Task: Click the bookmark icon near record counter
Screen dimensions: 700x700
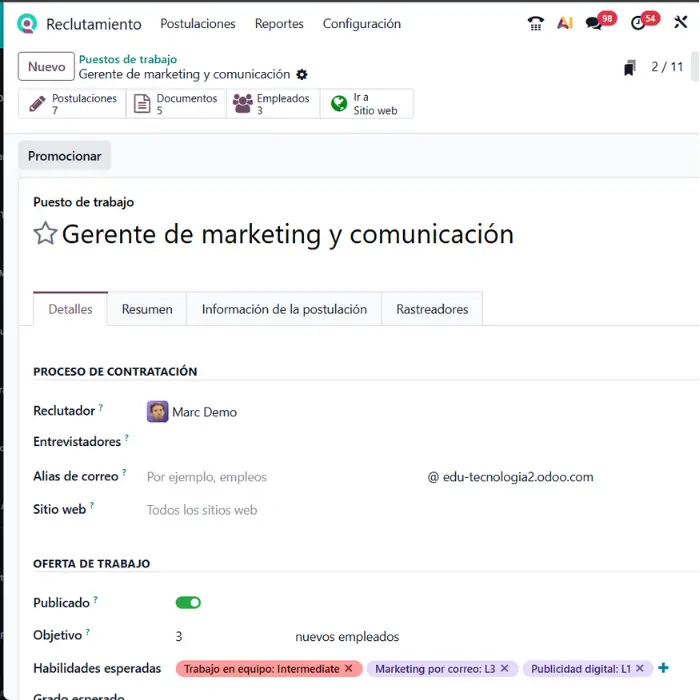Action: pos(629,68)
